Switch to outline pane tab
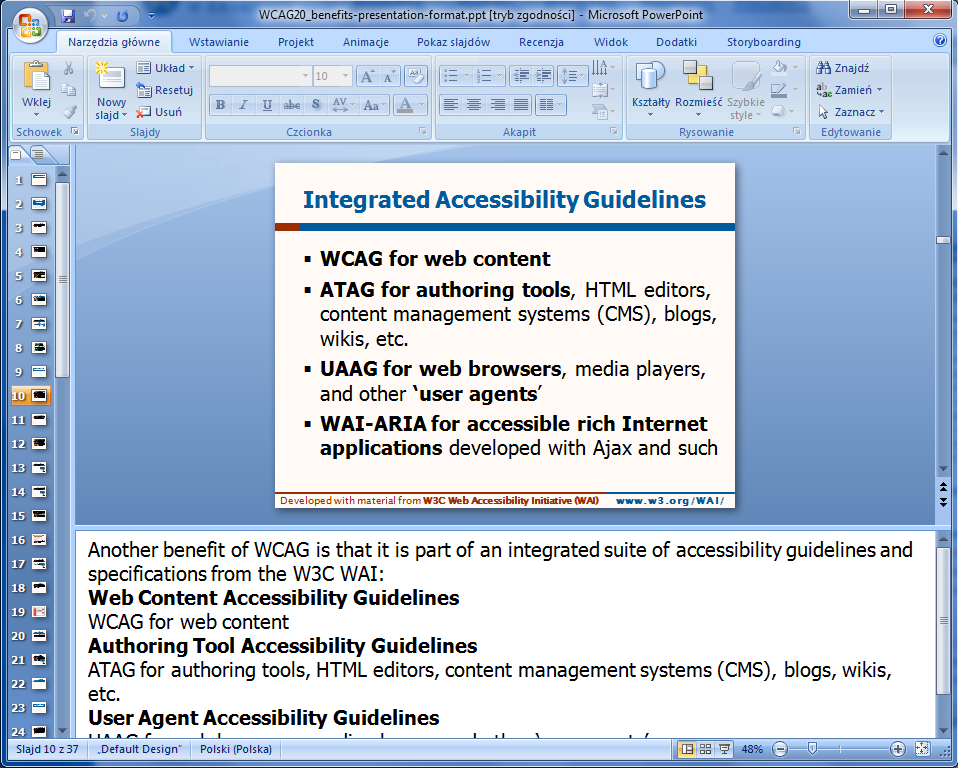Image resolution: width=958 pixels, height=768 pixels. [x=40, y=154]
